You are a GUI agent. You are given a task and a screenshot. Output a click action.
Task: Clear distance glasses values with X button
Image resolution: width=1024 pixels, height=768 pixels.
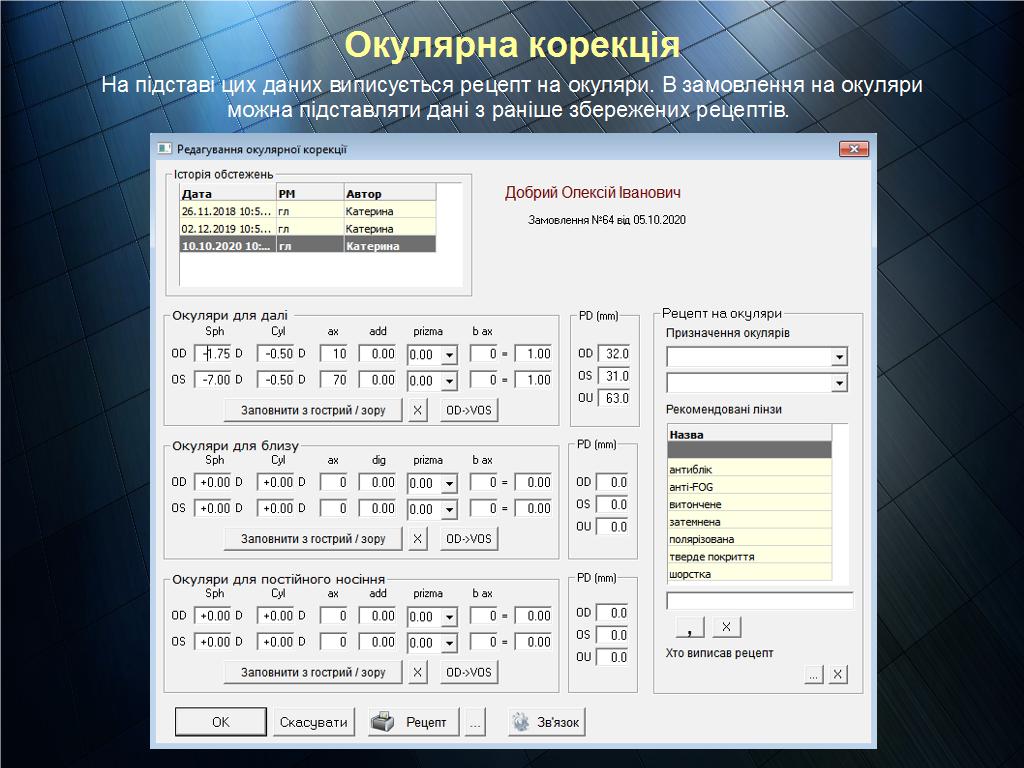tap(418, 410)
